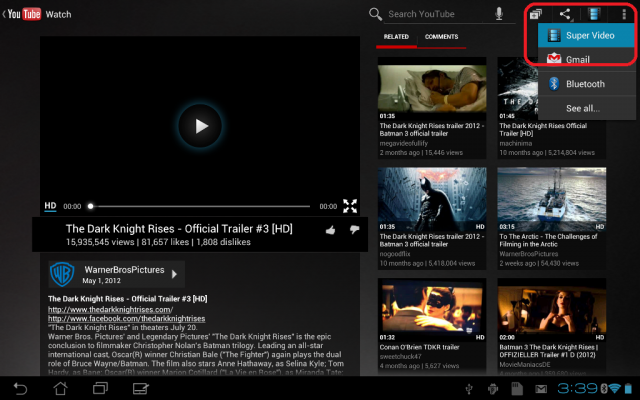Screen dimensions: 640x400
Task: Tap the Wi-Fi status icon
Action: (x=614, y=388)
